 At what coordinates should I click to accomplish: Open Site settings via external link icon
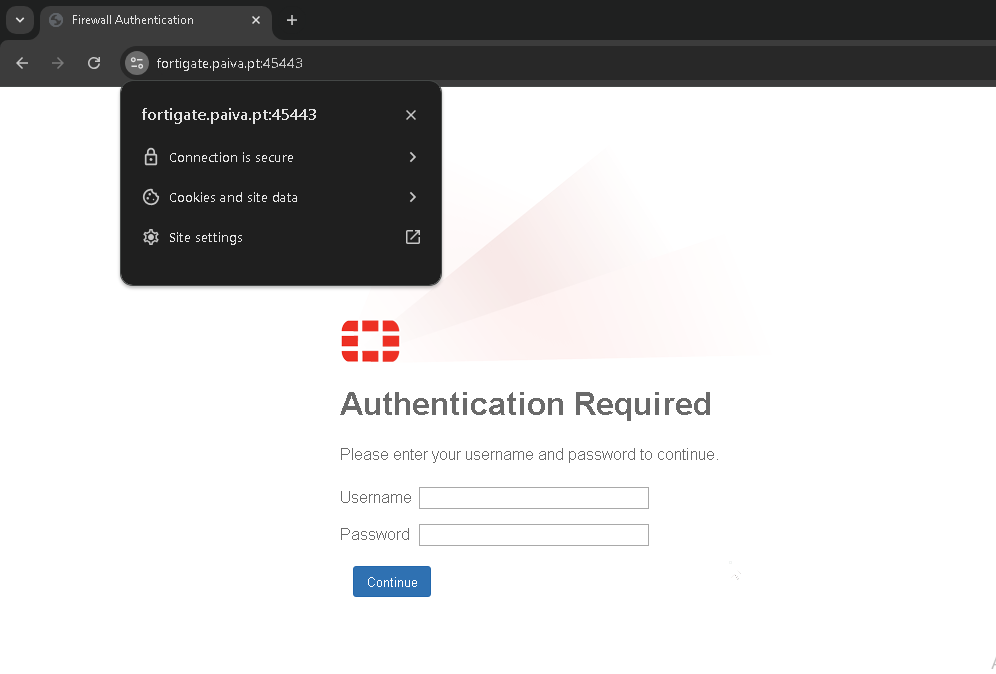click(412, 237)
